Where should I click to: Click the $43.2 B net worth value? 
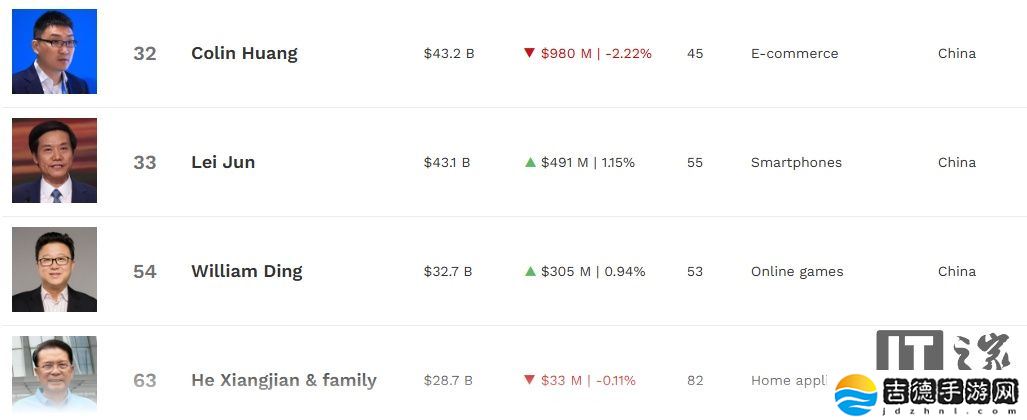[449, 54]
